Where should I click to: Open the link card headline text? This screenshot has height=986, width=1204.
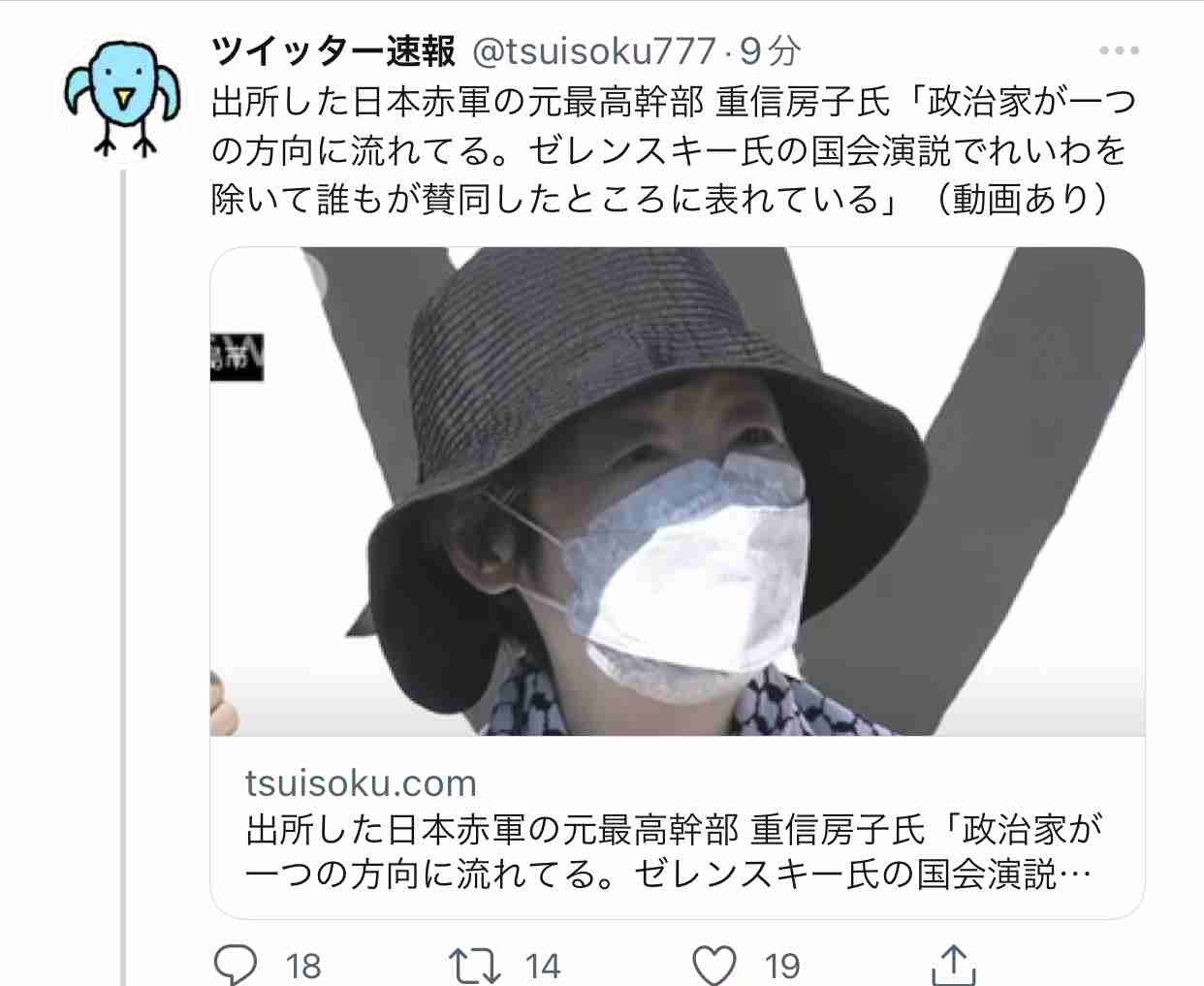pyautogui.click(x=674, y=851)
